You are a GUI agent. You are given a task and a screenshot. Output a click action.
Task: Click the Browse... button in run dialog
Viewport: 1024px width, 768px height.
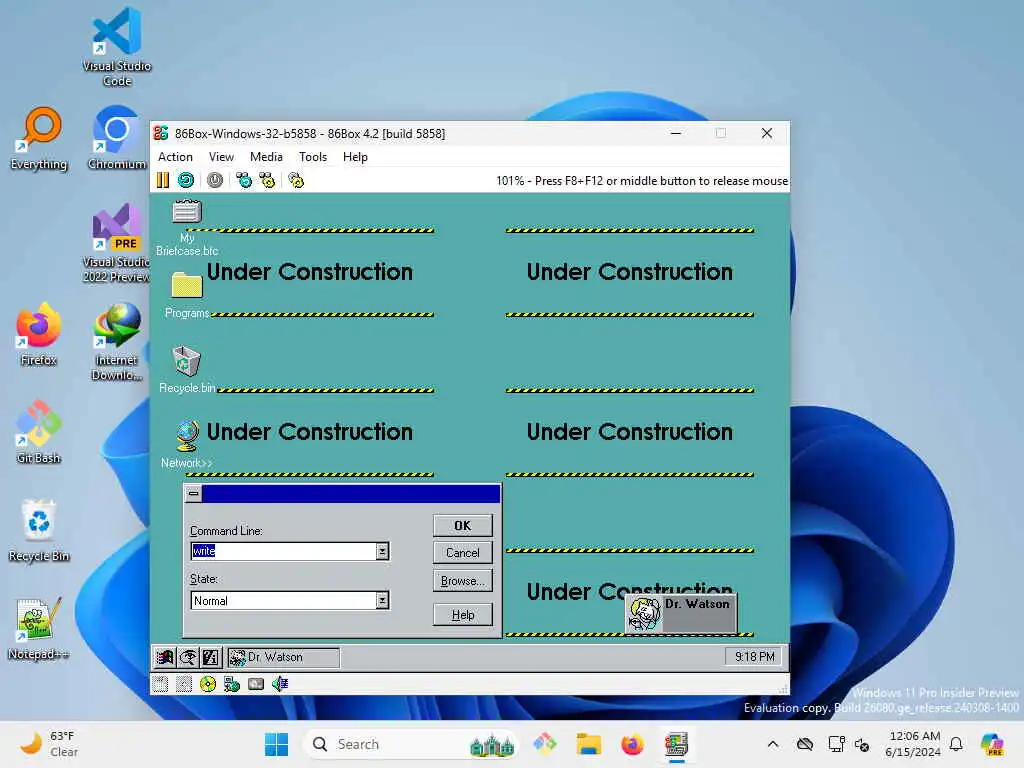pos(462,581)
